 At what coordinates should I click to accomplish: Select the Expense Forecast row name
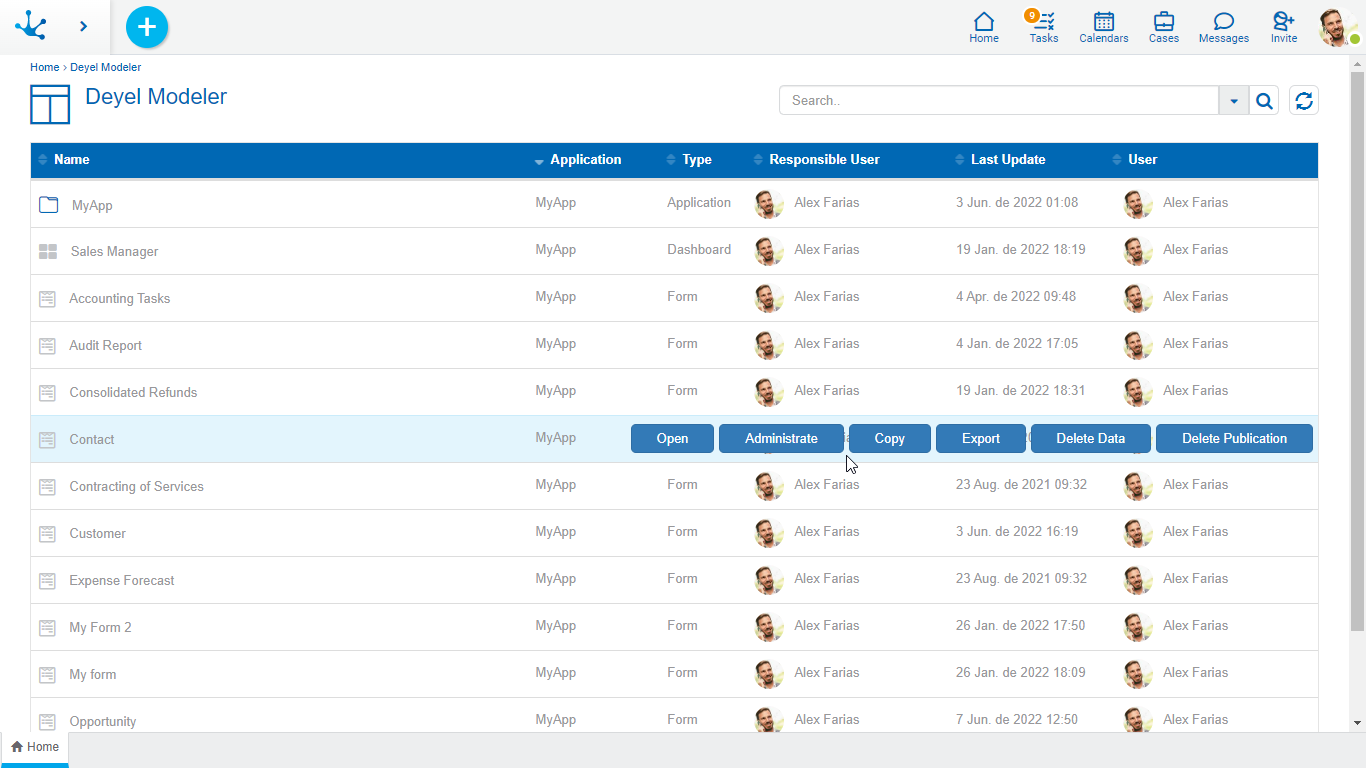122,581
